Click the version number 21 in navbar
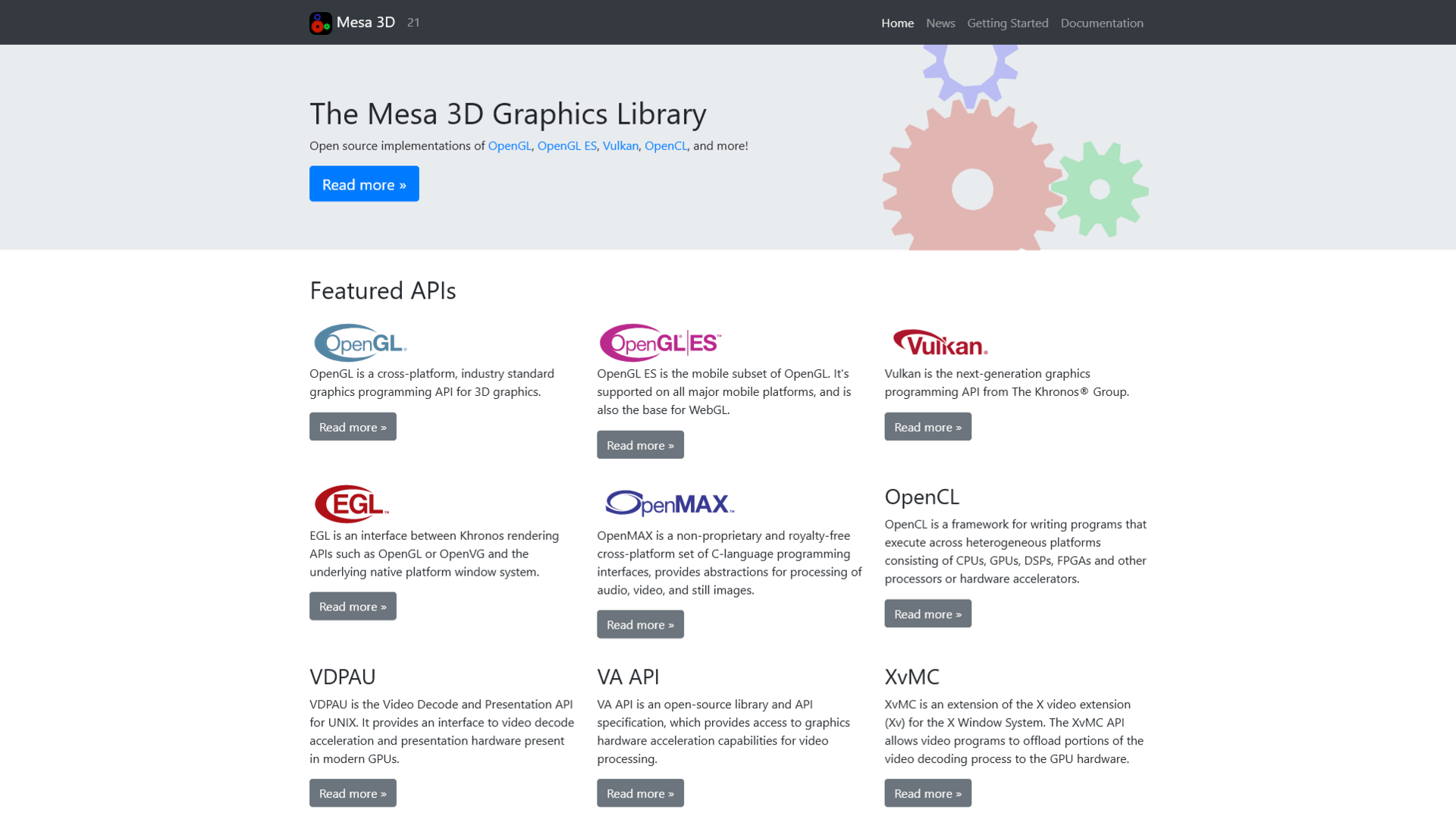Image resolution: width=1456 pixels, height=819 pixels. coord(413,23)
